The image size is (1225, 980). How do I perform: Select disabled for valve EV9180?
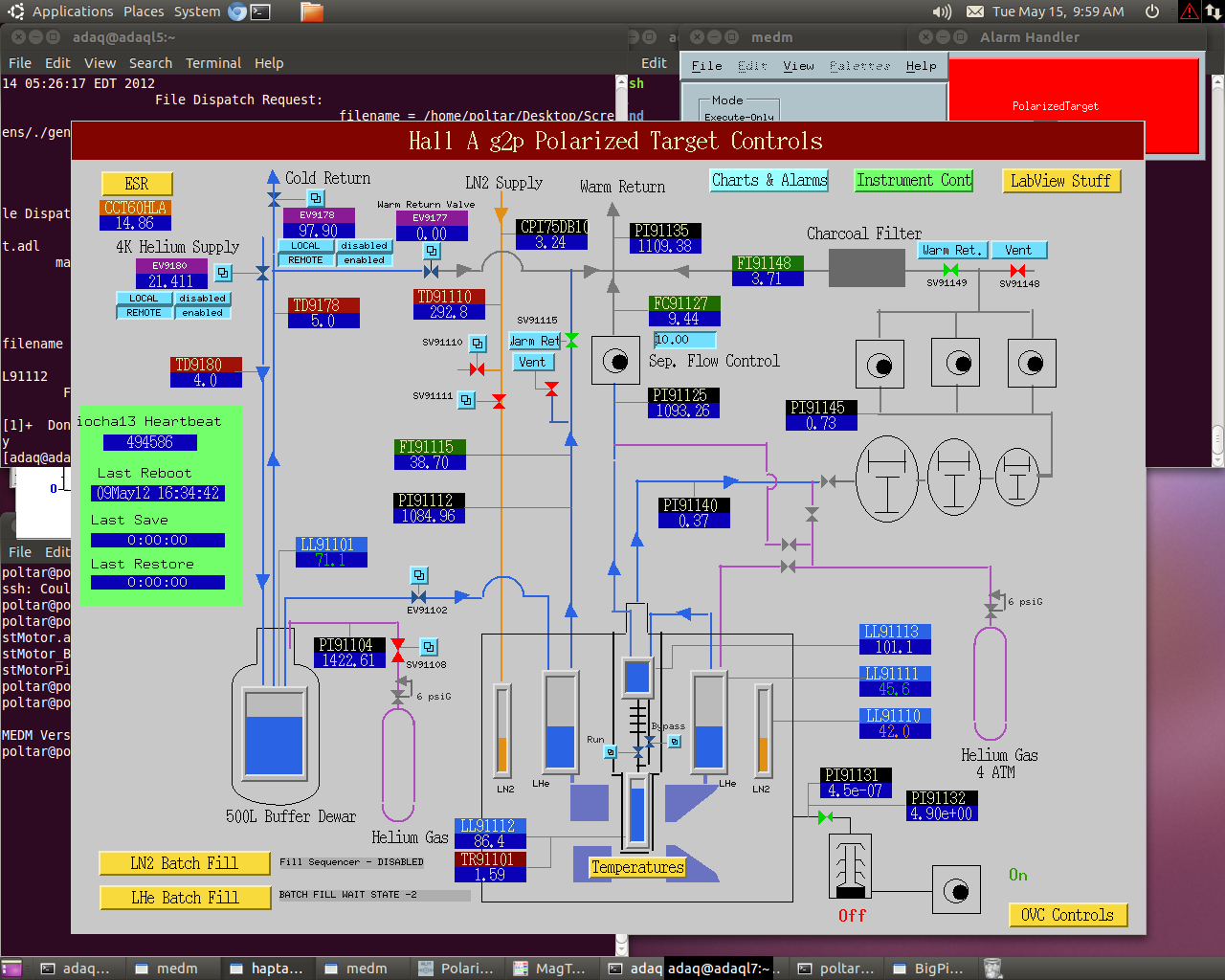tap(202, 299)
